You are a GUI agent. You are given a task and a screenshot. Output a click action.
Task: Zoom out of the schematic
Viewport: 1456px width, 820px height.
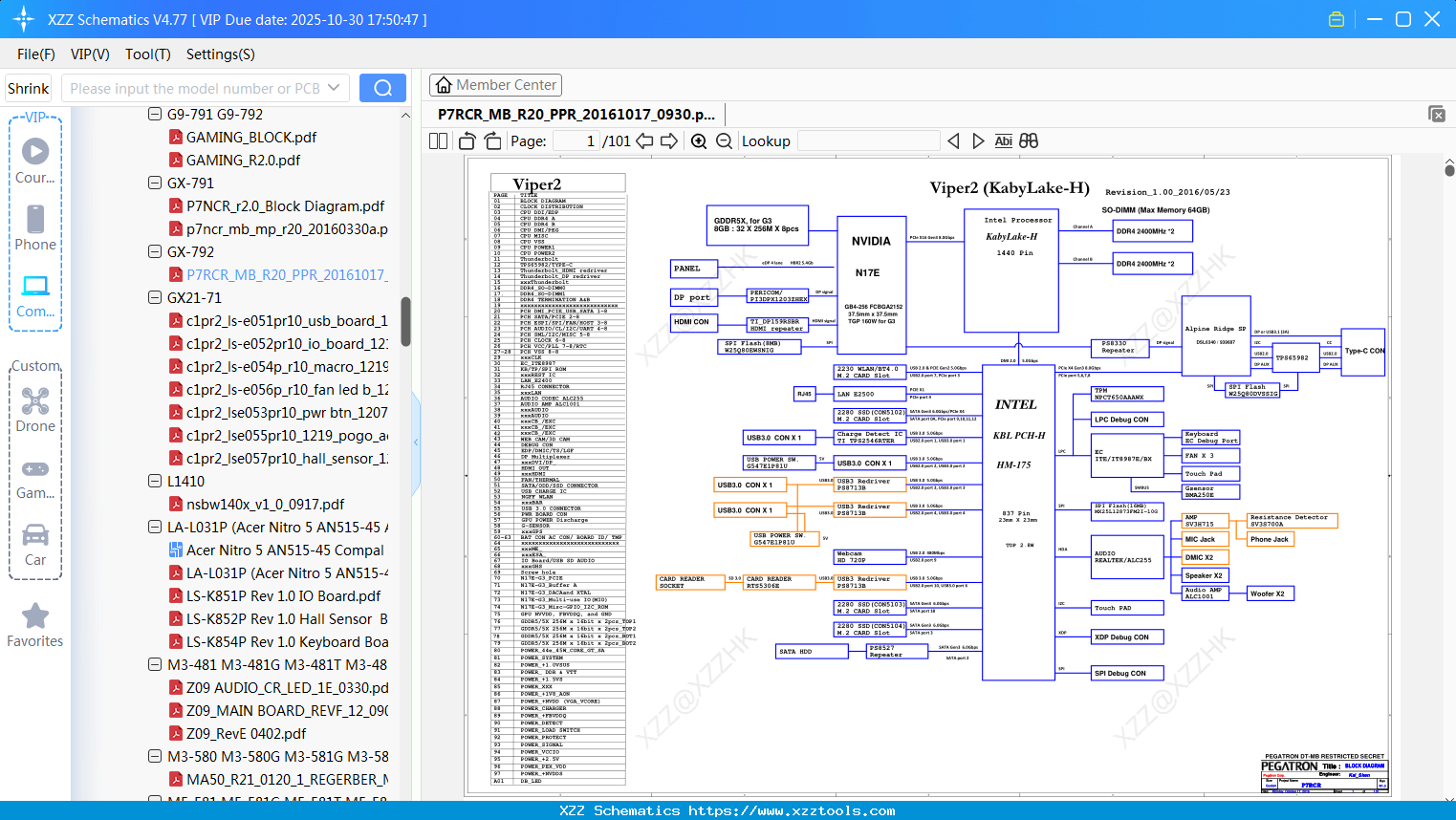724,141
